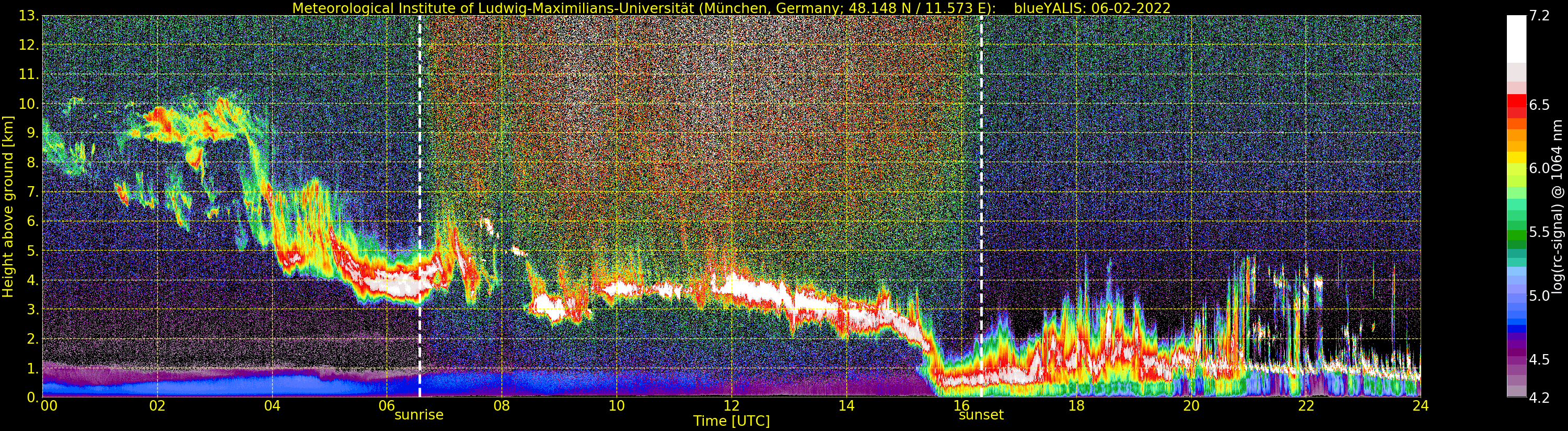
Task: Select height axis tick '4.'
Action: [x=33, y=280]
